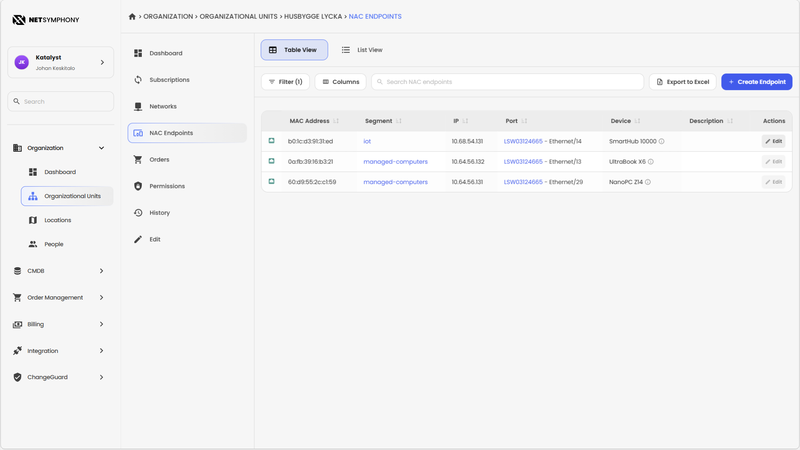Switch to Table View tab
This screenshot has height=450, width=800.
click(x=294, y=50)
